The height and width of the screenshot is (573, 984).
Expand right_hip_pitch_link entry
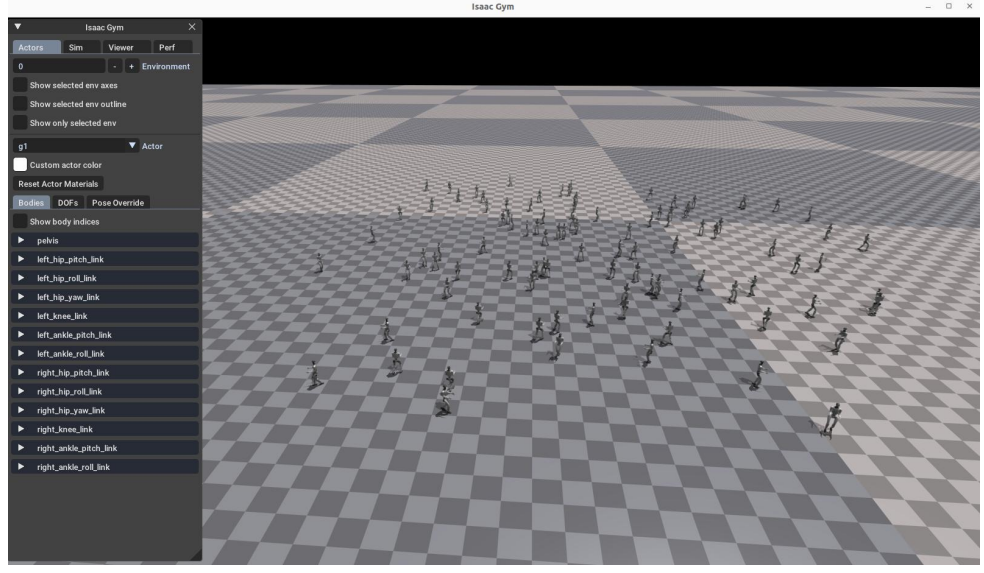tap(21, 372)
